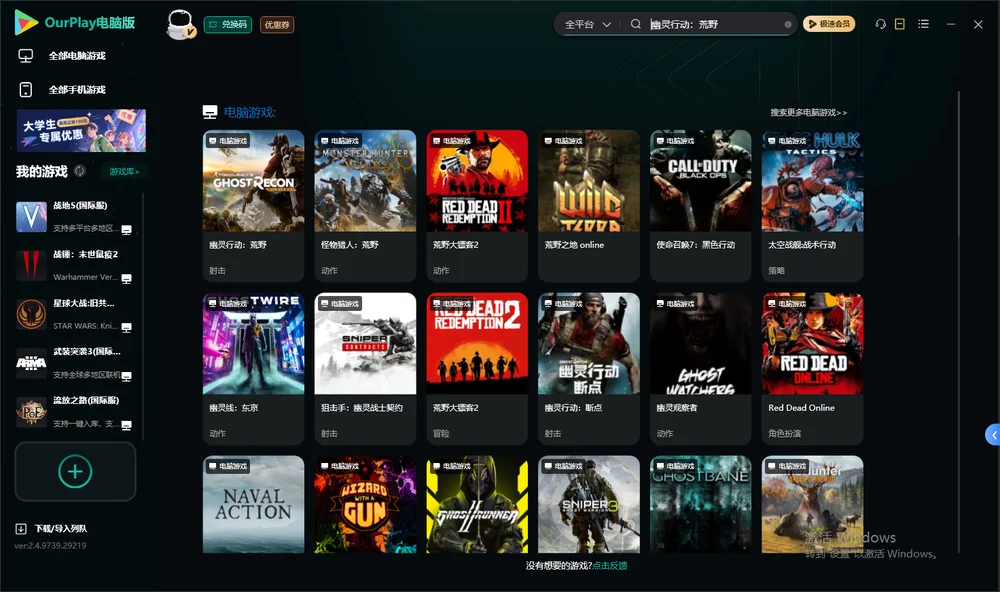Click 点击反馈 feedback link
The width and height of the screenshot is (1000, 592).
point(609,565)
